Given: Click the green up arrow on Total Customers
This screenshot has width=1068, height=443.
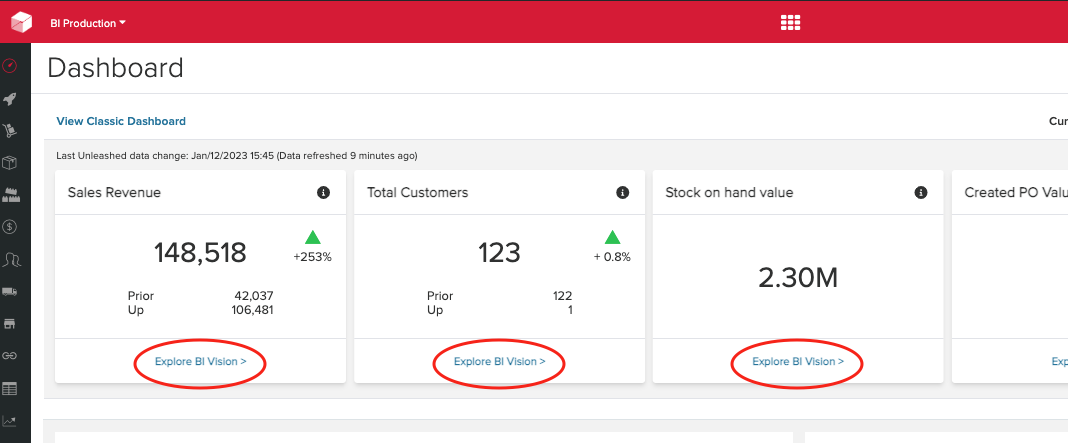Looking at the screenshot, I should point(612,237).
